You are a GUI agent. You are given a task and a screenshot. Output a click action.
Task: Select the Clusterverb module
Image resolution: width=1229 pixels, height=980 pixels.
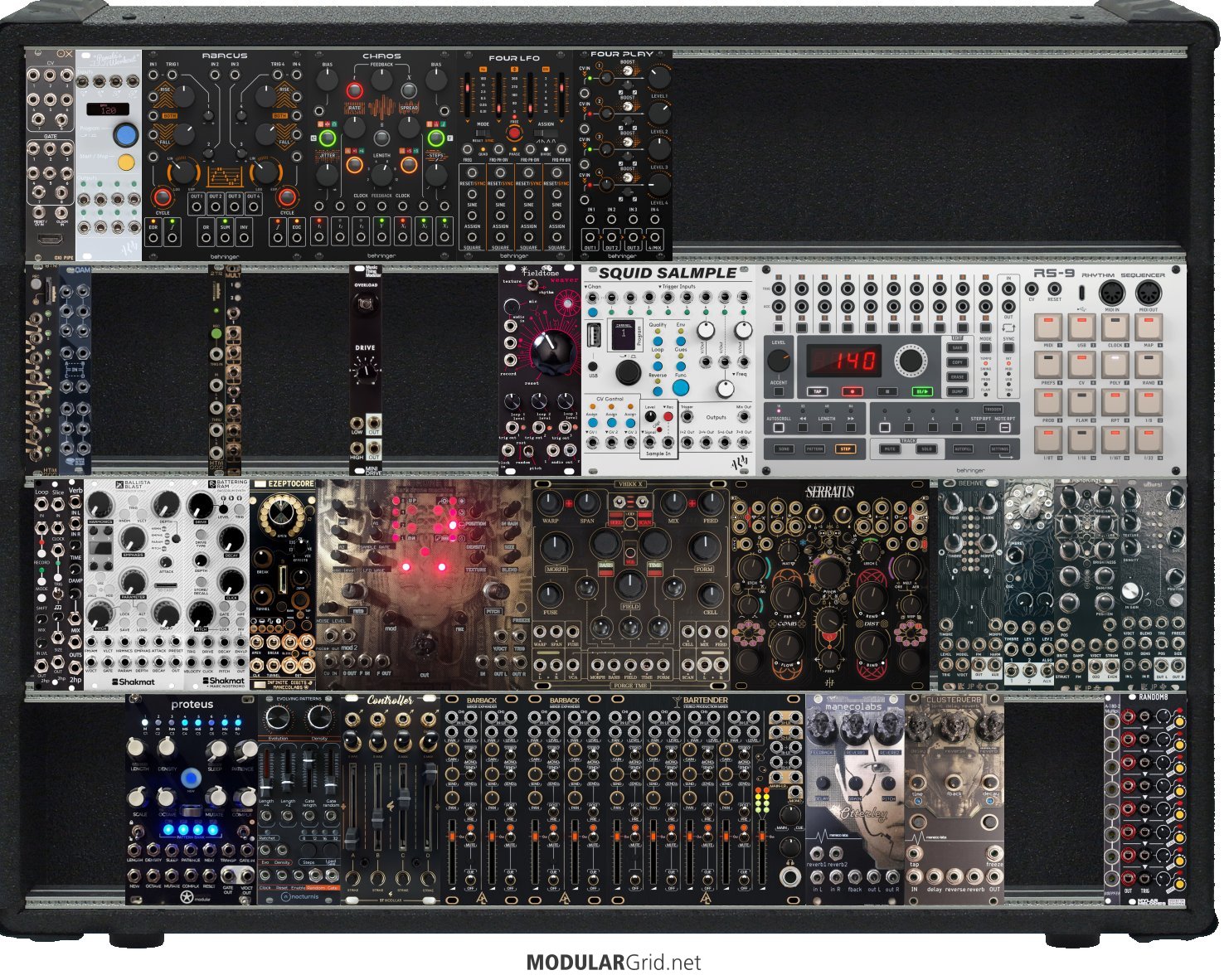pyautogui.click(x=955, y=800)
